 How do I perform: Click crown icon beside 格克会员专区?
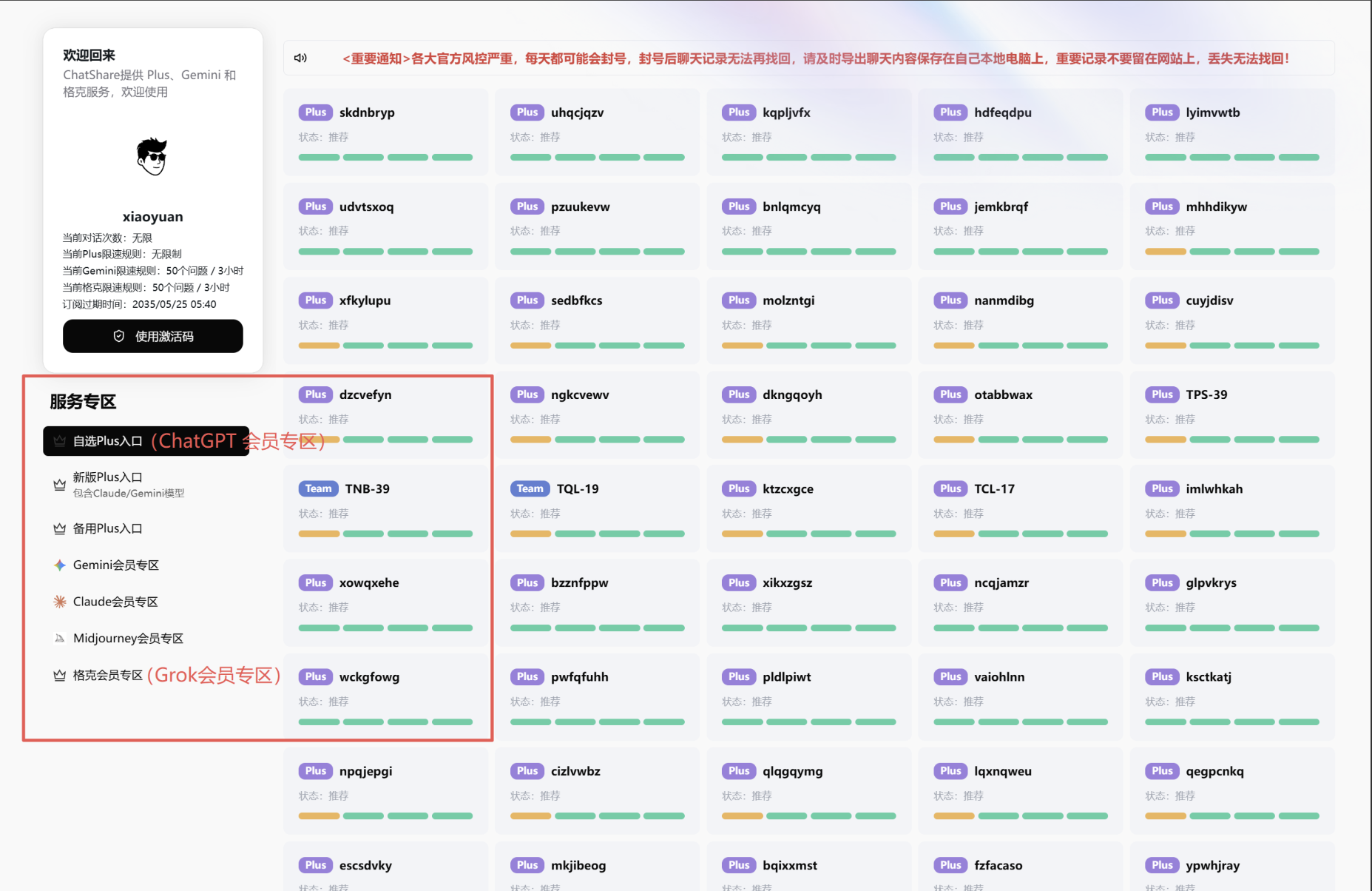pyautogui.click(x=60, y=675)
